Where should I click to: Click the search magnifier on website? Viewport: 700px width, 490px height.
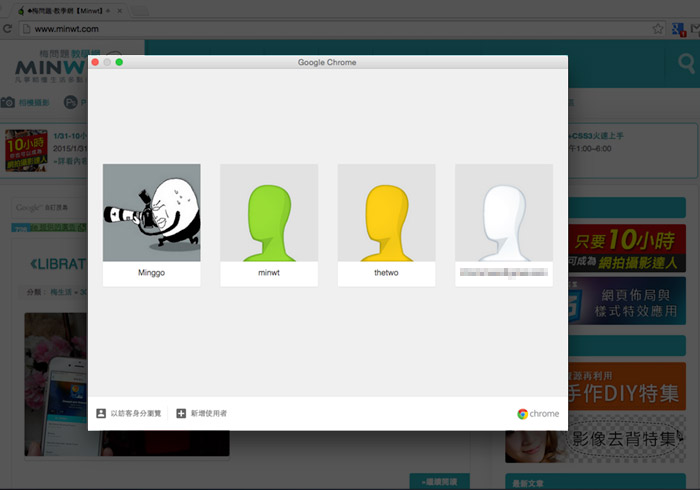[686, 64]
